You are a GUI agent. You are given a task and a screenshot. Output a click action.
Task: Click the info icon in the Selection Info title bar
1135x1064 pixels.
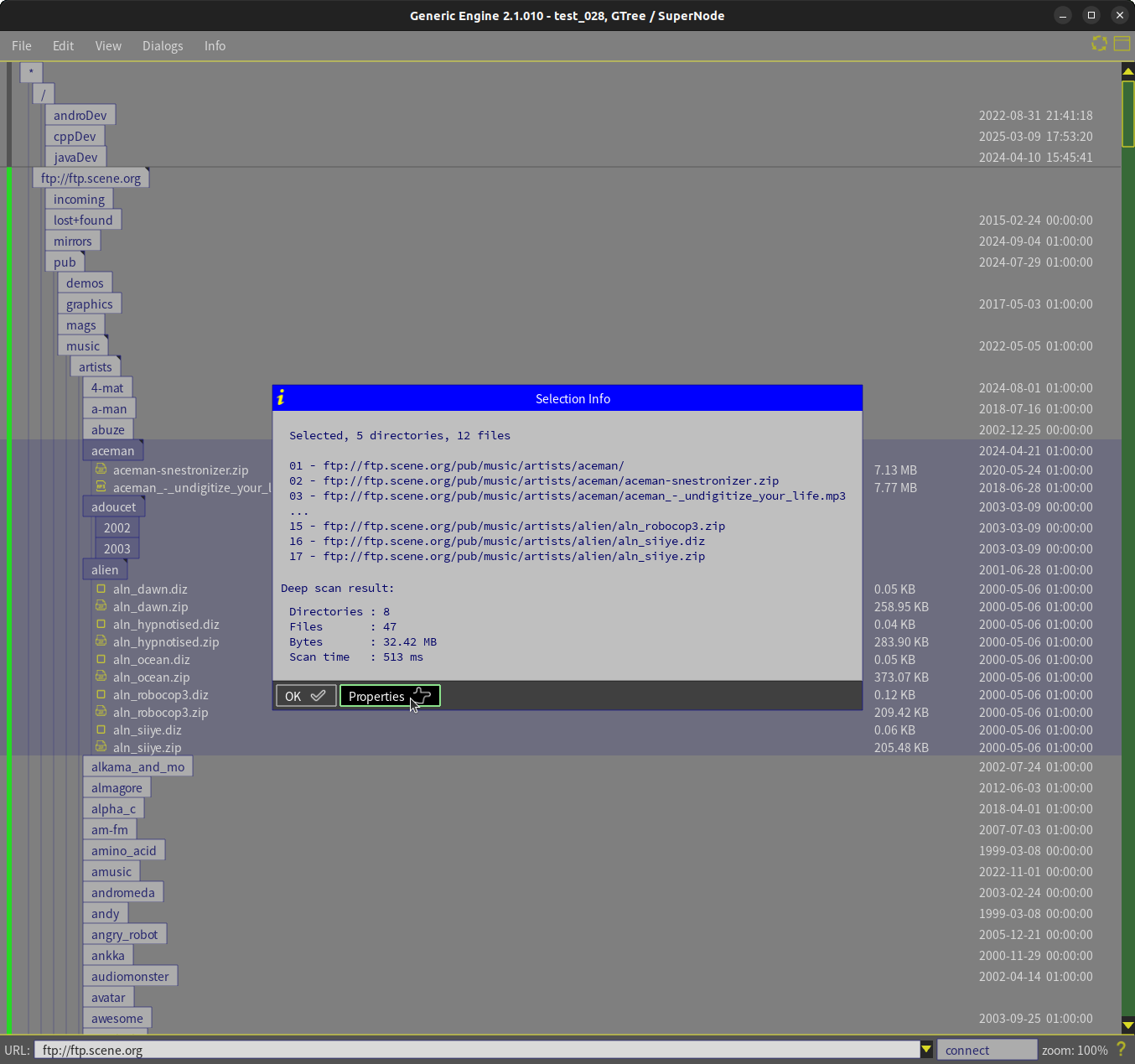[x=281, y=397]
